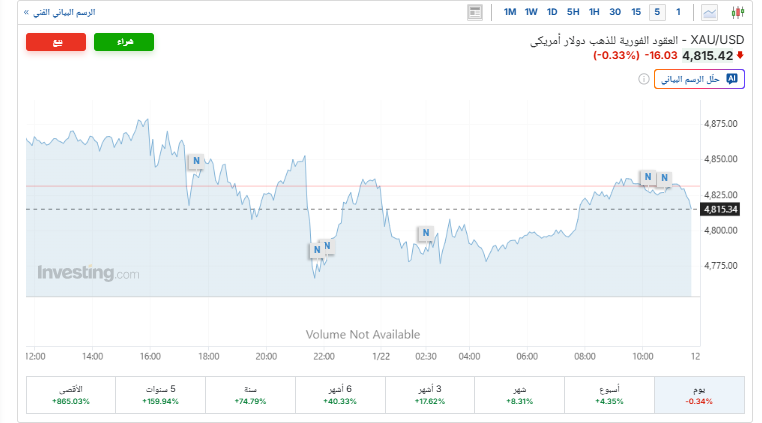
Task: Switch to area chart type
Action: tap(710, 13)
